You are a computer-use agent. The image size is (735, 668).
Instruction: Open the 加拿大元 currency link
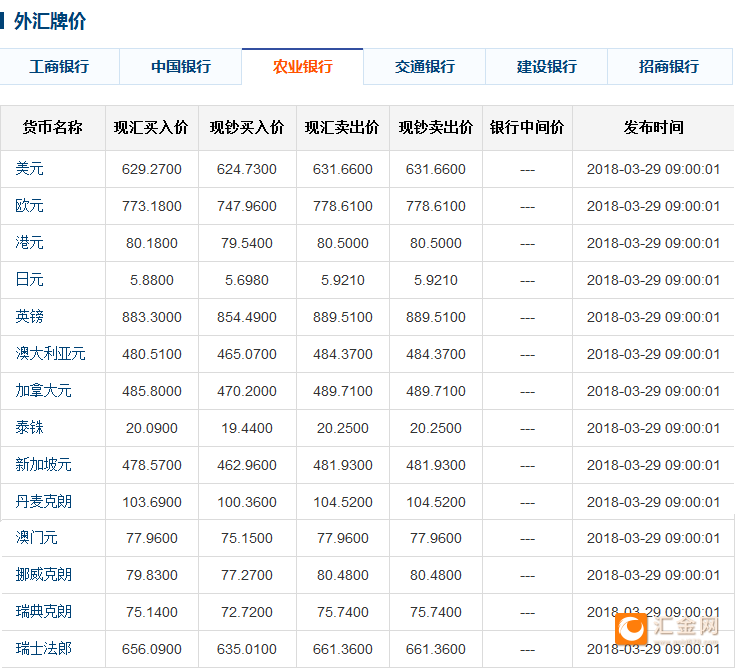click(43, 391)
